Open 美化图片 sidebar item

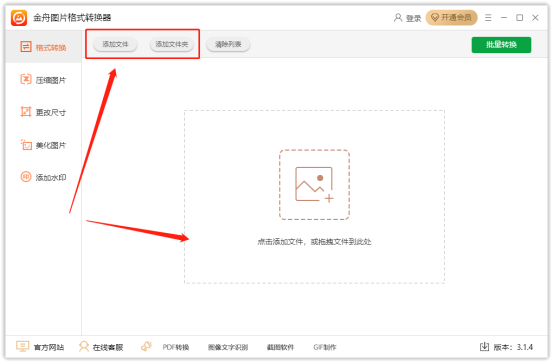(43, 145)
